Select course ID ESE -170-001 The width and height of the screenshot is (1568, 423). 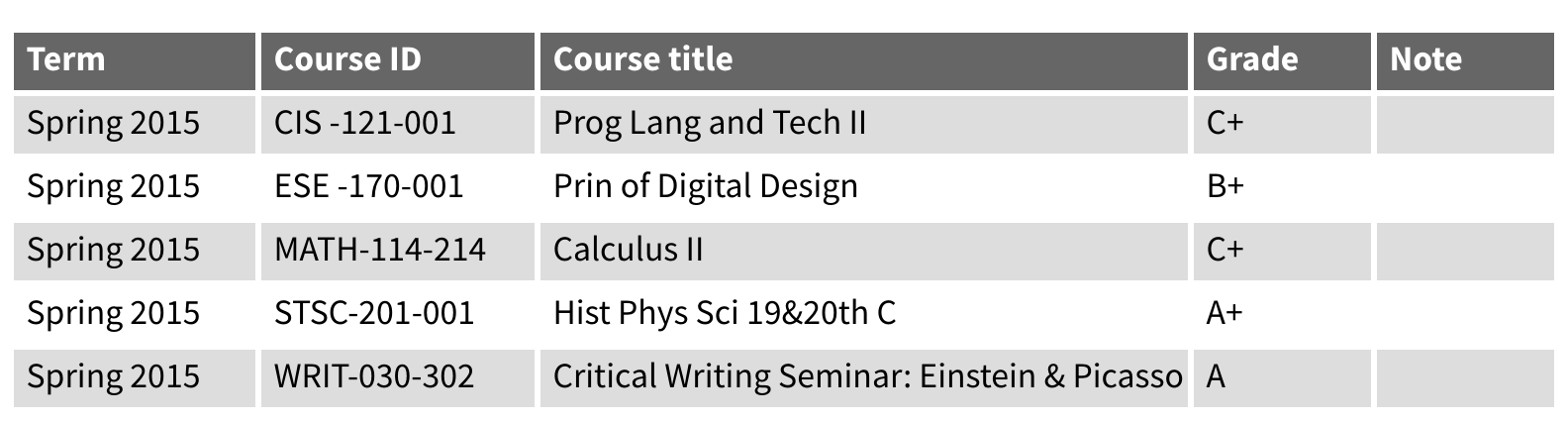click(x=368, y=186)
